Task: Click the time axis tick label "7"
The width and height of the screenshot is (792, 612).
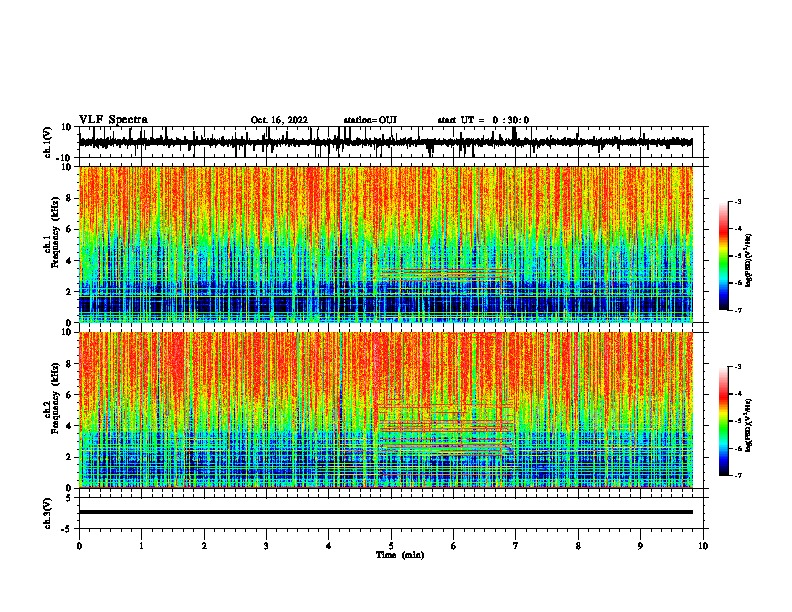Action: tap(516, 546)
